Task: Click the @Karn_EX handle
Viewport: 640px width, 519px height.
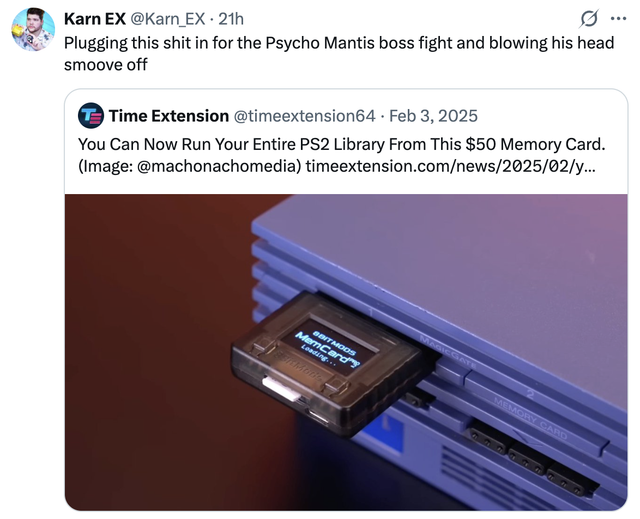Action: click(x=167, y=19)
